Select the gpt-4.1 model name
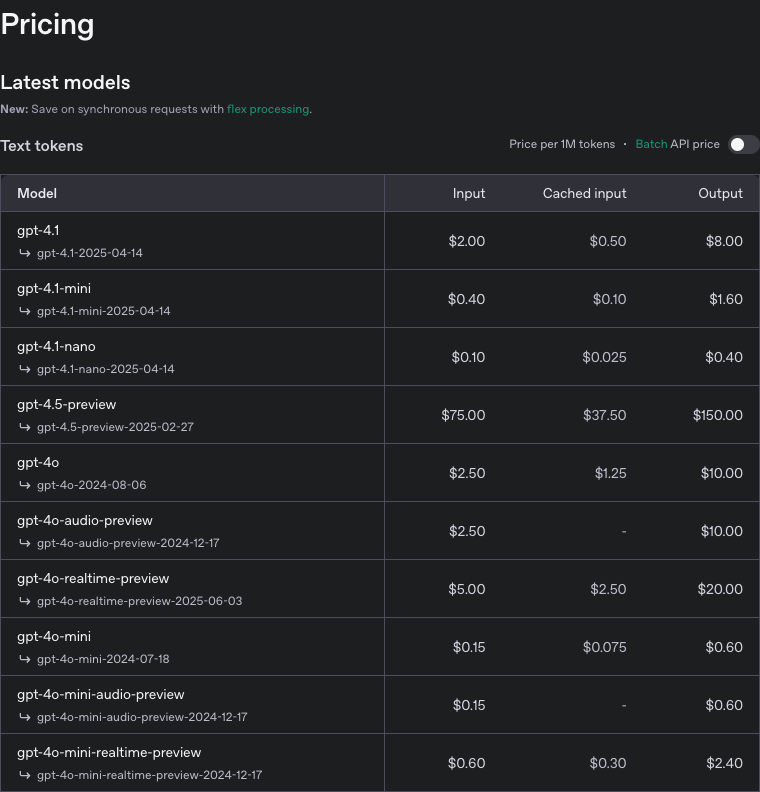 click(38, 231)
